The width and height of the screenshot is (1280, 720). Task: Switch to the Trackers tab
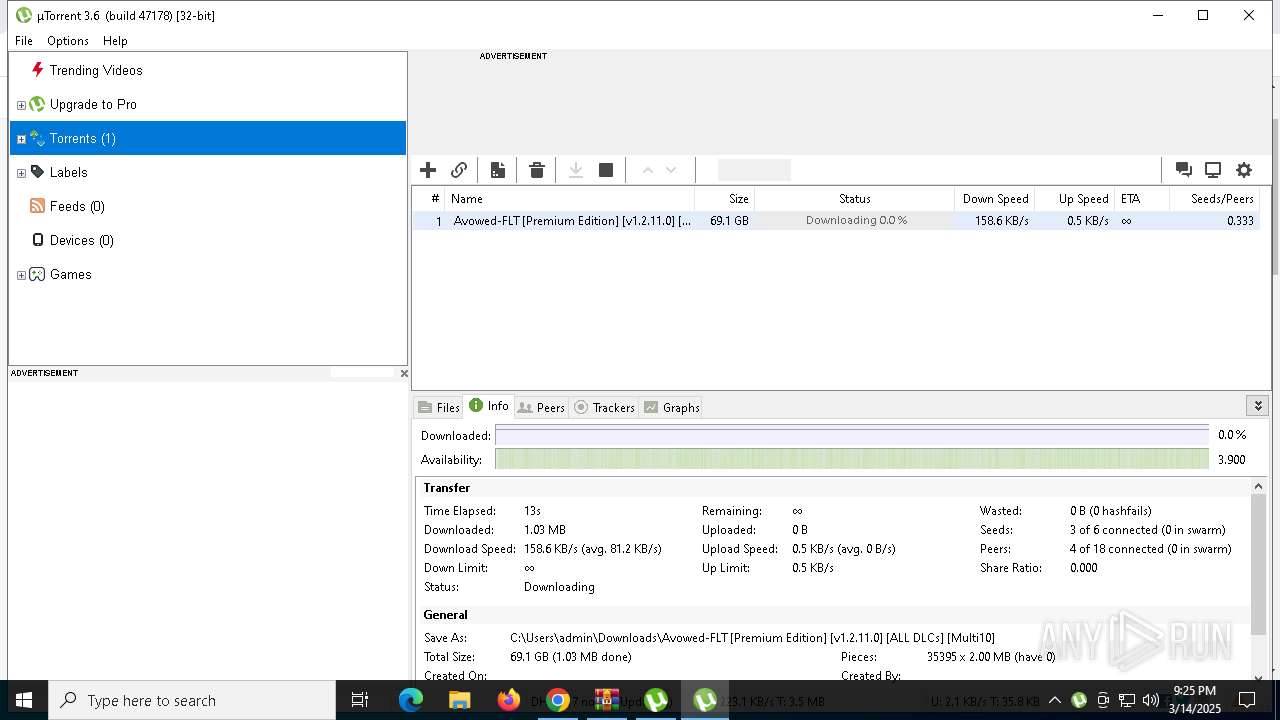pos(604,407)
